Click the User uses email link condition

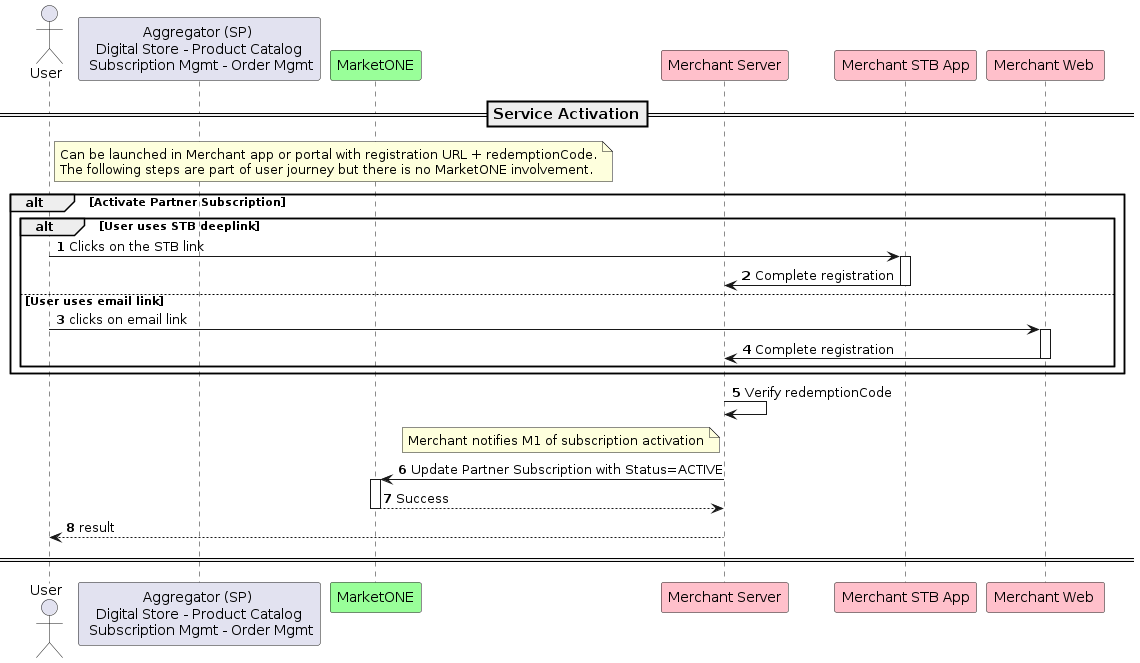pos(95,301)
